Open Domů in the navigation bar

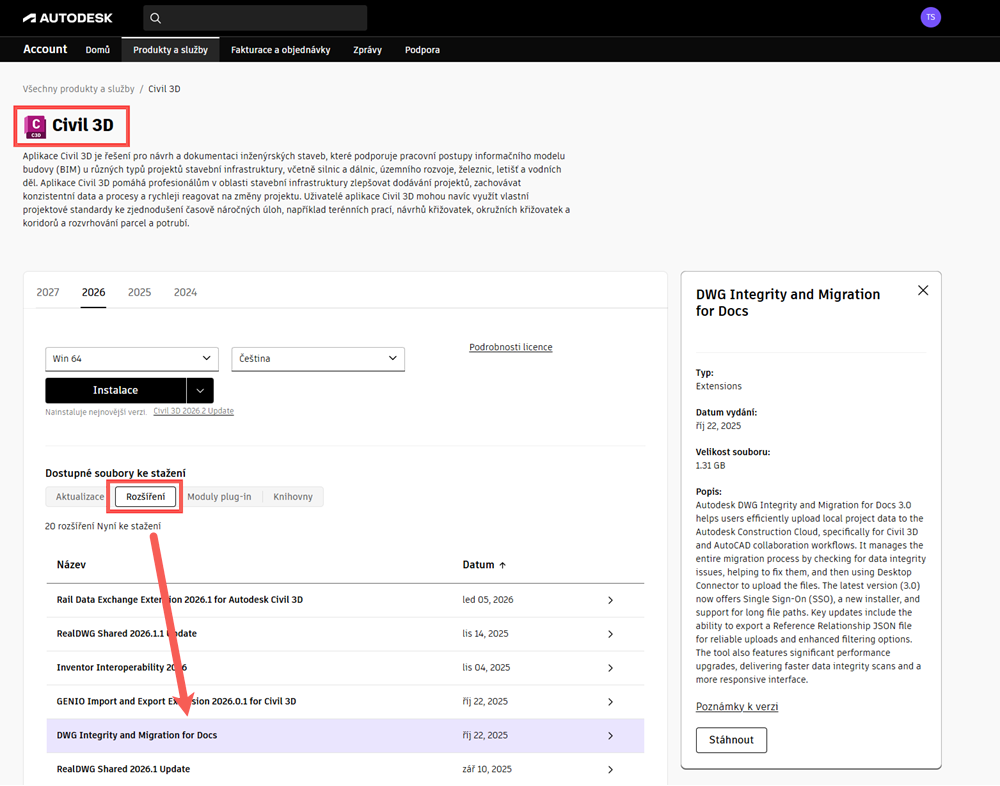click(98, 50)
